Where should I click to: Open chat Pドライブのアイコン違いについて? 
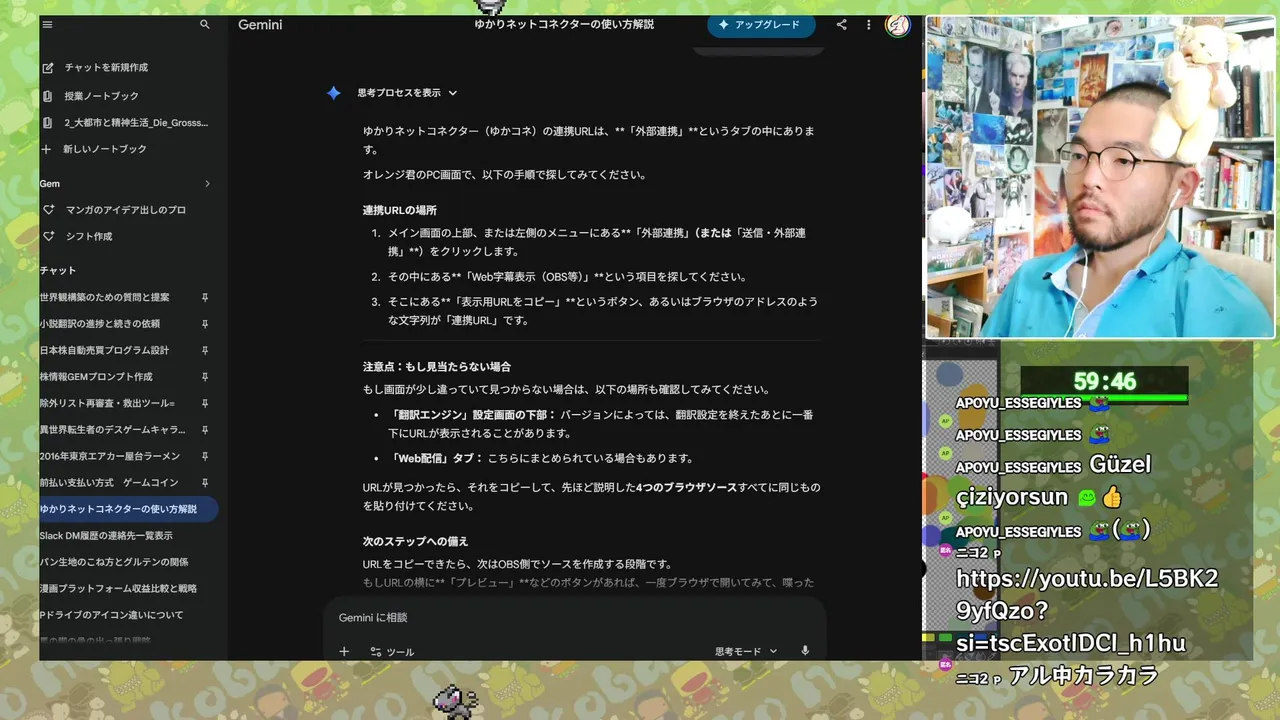point(112,615)
